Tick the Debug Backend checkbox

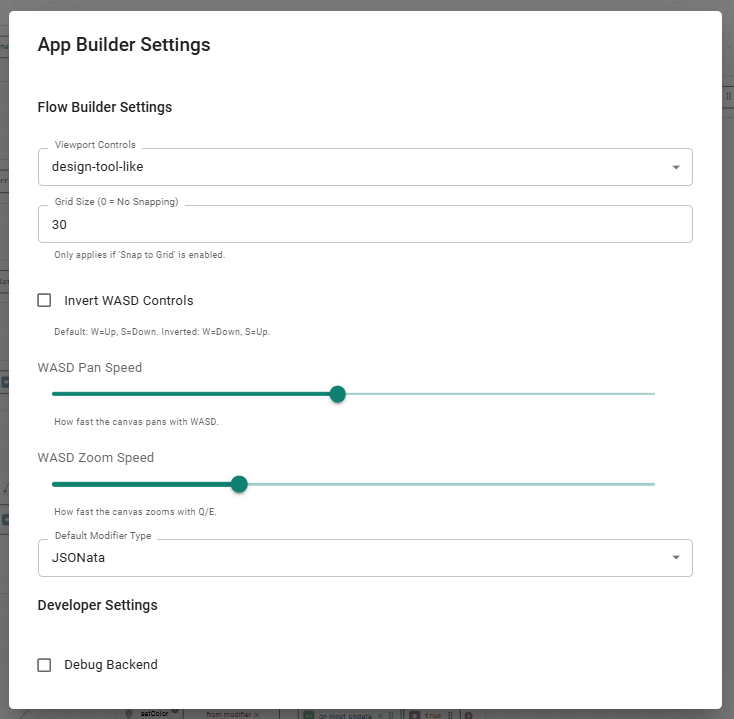click(44, 665)
